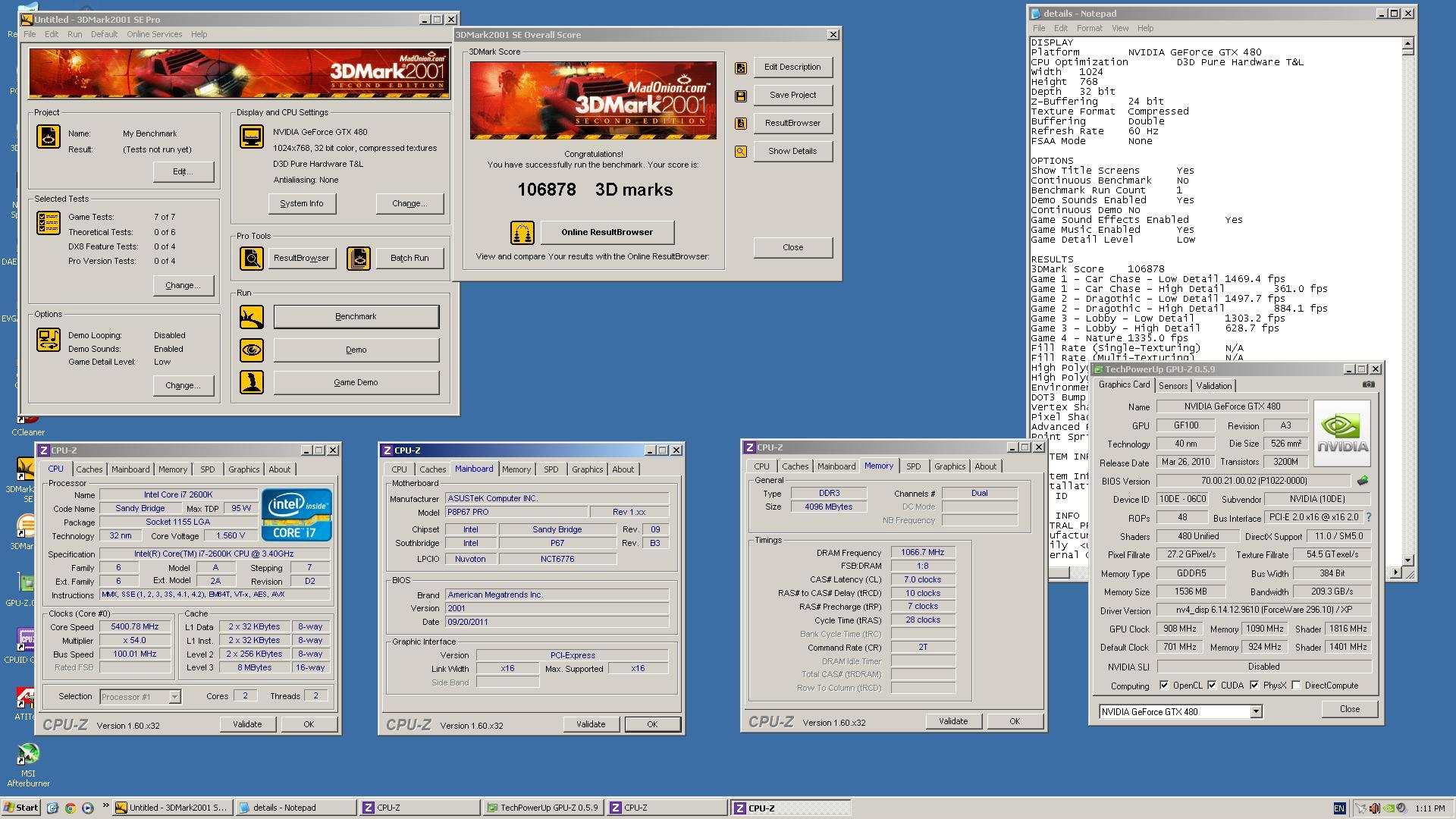Click the EN language indicator in tray

pyautogui.click(x=1340, y=808)
